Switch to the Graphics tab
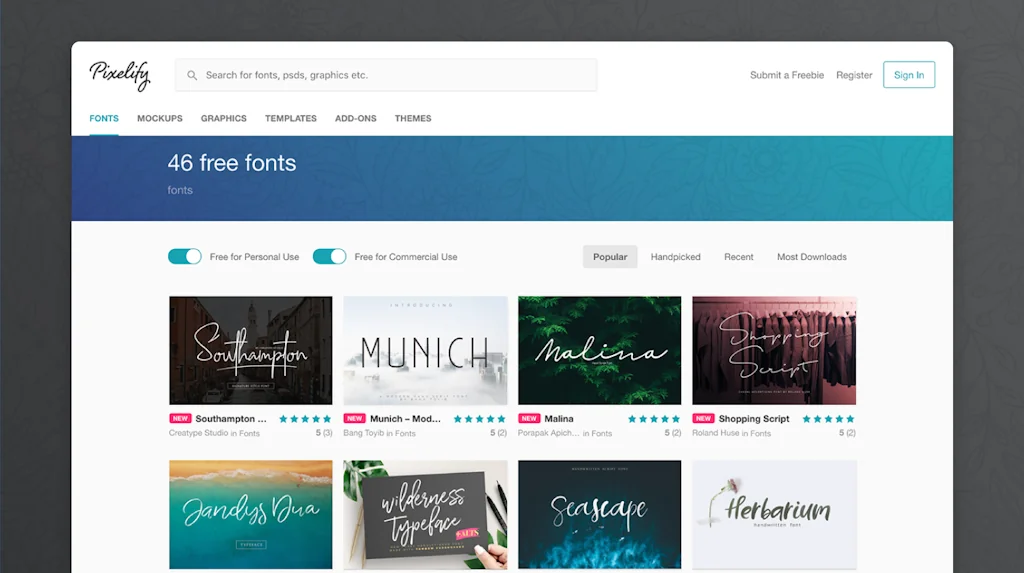Viewport: 1024px width, 573px height. [x=223, y=118]
